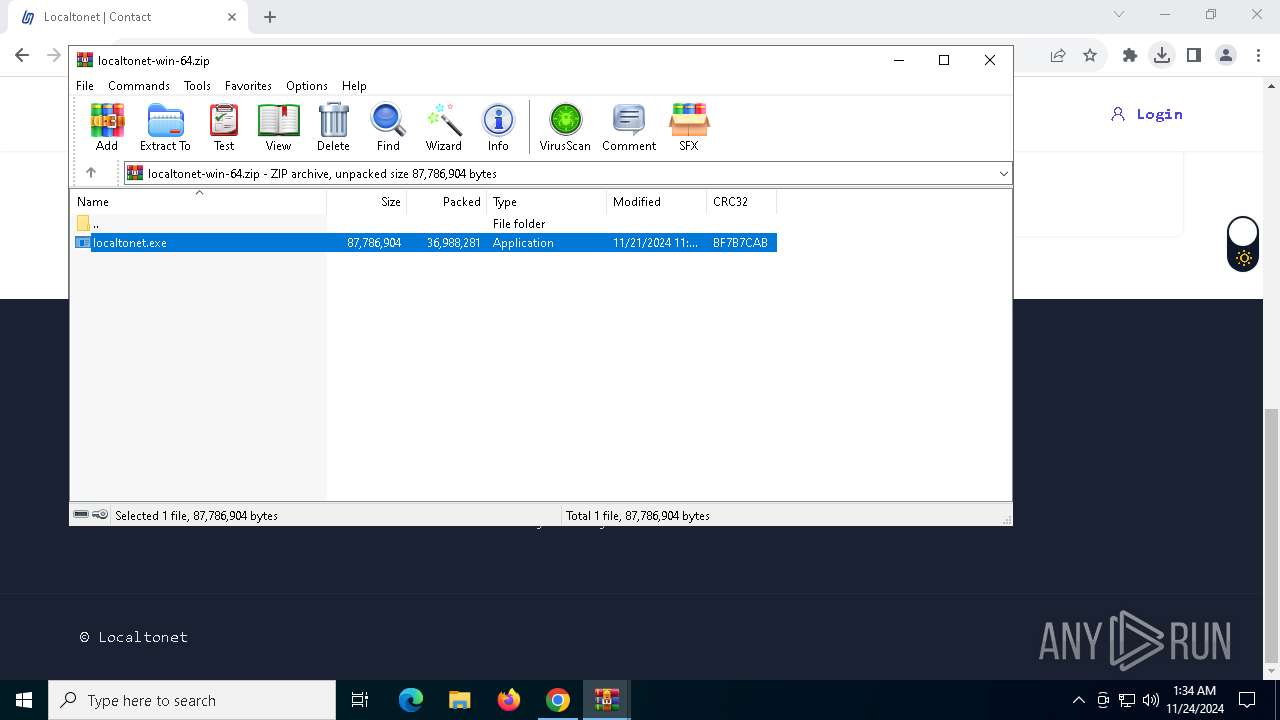Sort by Packed column header

[447, 202]
